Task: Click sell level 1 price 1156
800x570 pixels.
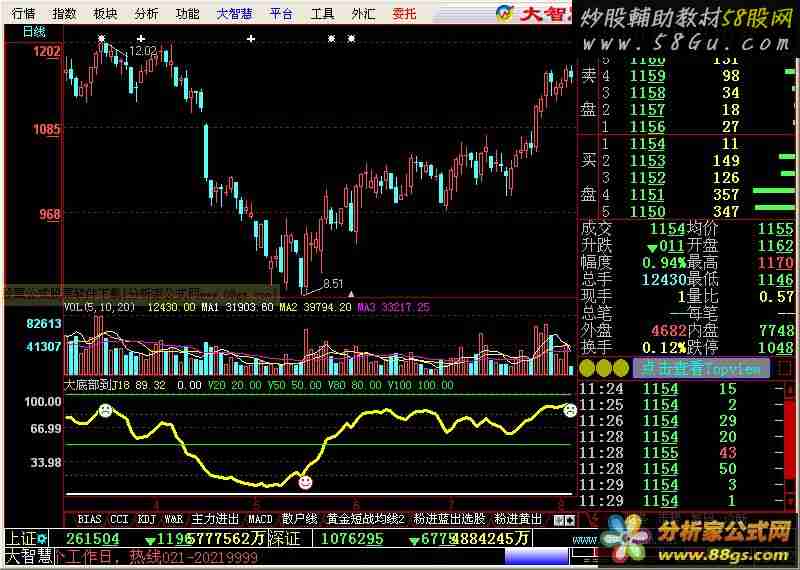Action: click(x=647, y=127)
